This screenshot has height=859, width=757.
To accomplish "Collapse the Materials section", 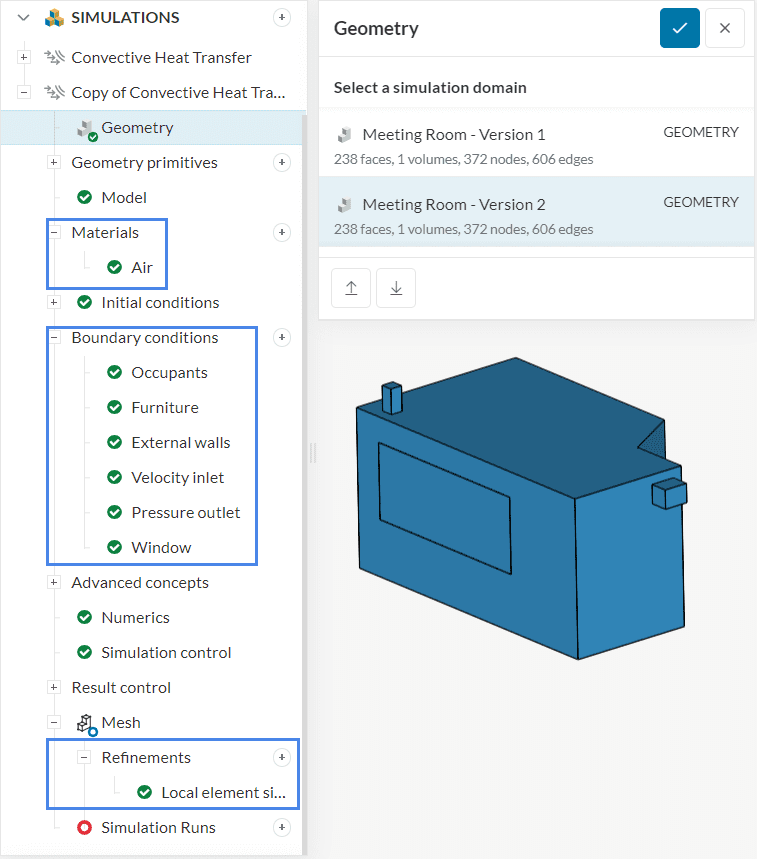I will (x=55, y=232).
